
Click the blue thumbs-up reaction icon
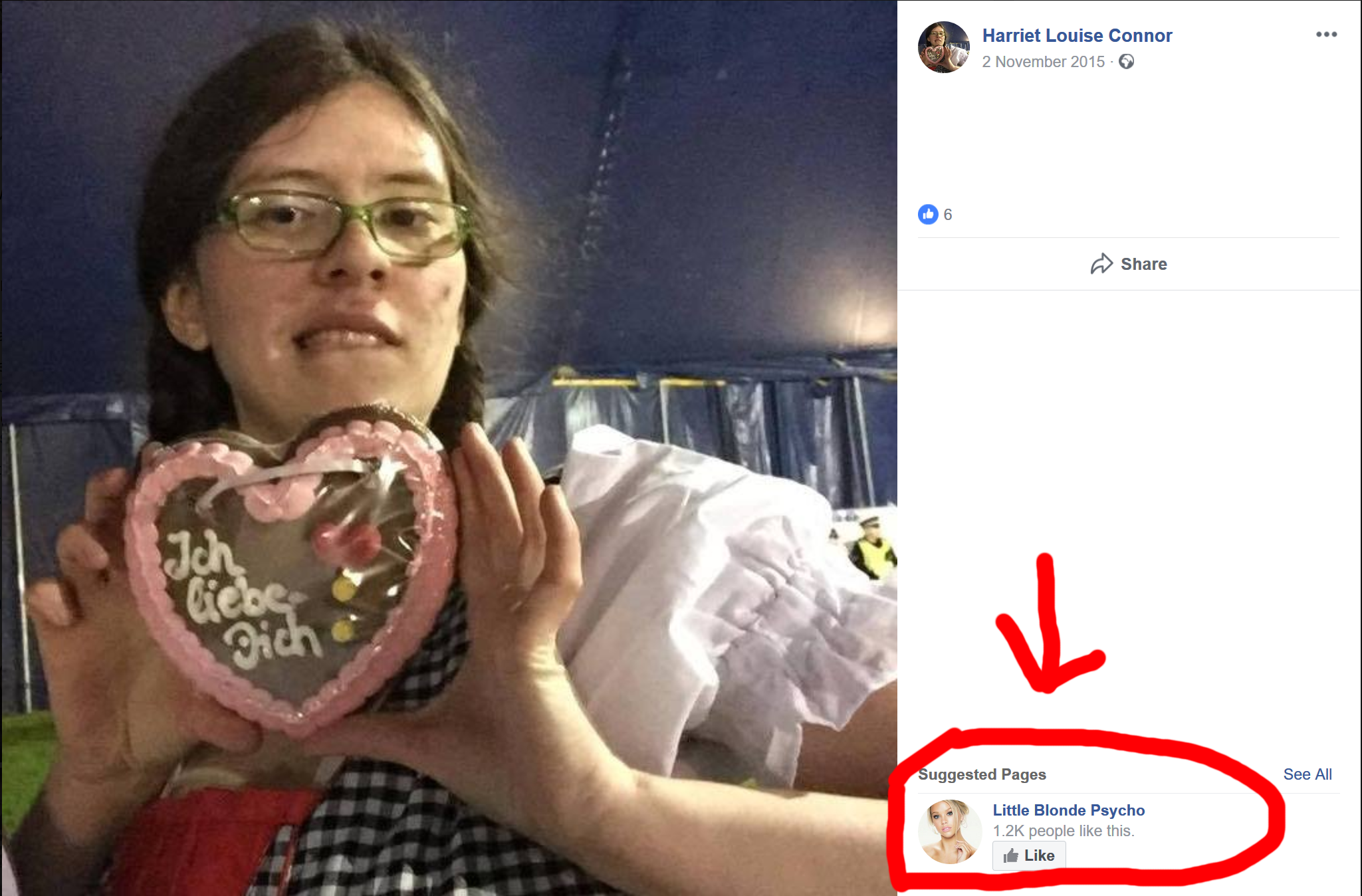pyautogui.click(x=928, y=214)
